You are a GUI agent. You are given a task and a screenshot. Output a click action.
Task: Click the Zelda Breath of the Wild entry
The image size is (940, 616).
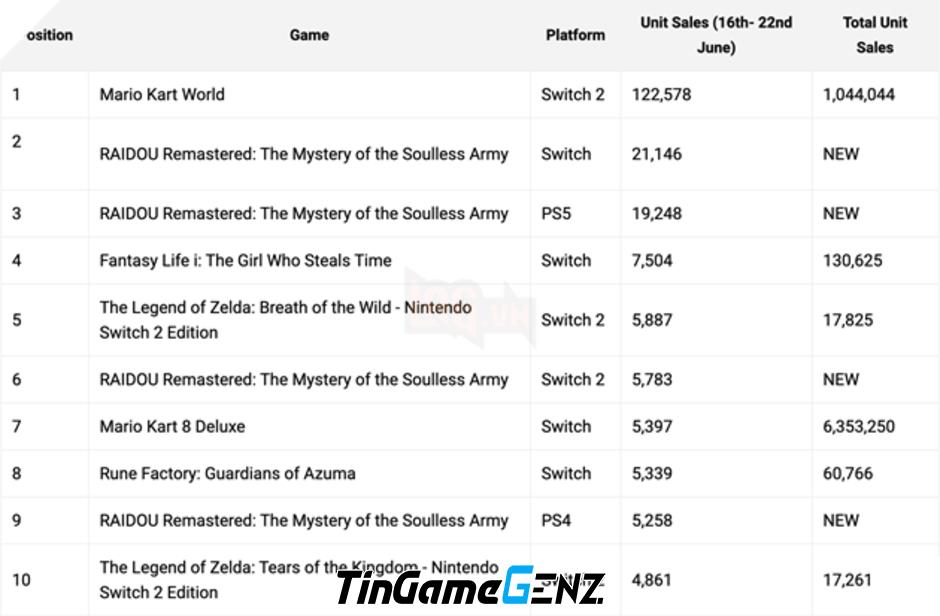point(285,320)
